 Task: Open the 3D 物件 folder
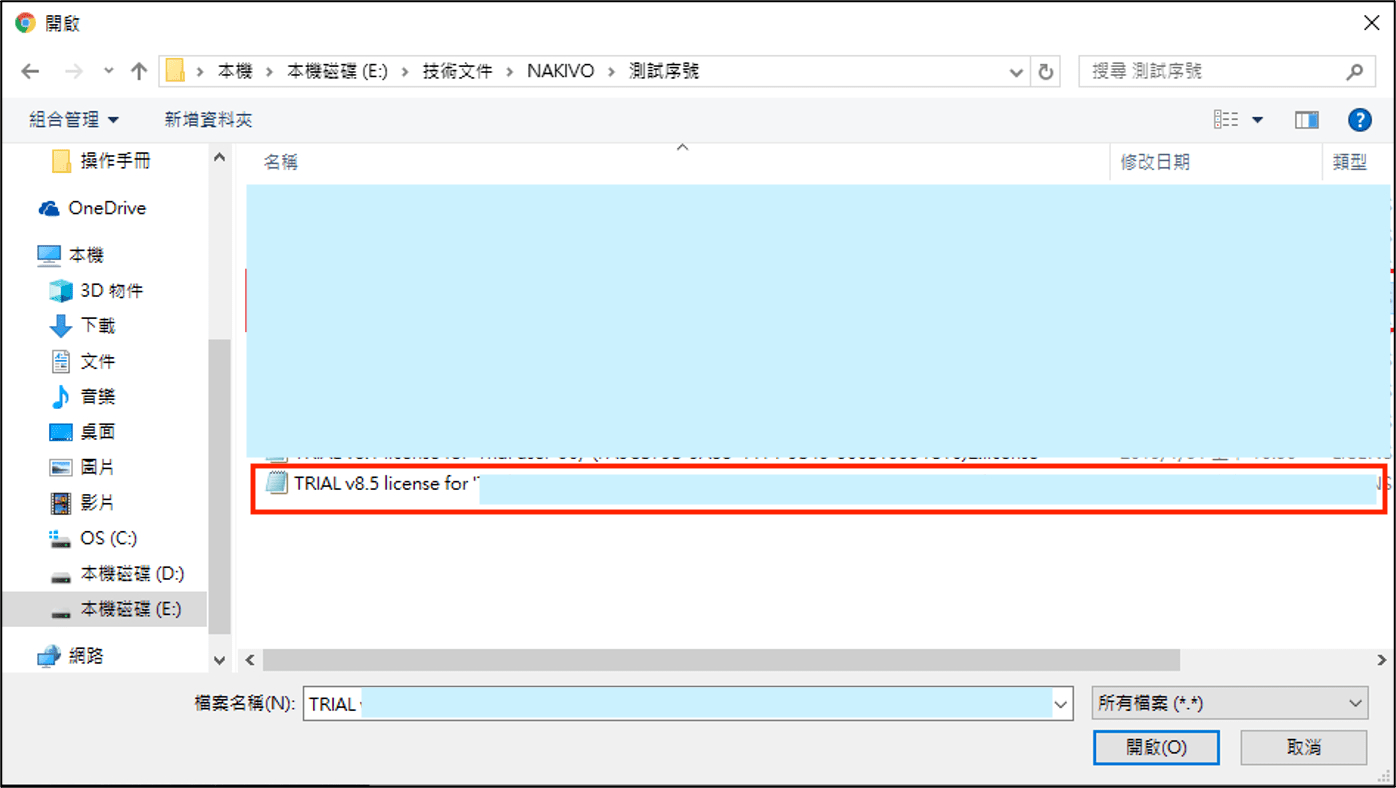tap(111, 290)
